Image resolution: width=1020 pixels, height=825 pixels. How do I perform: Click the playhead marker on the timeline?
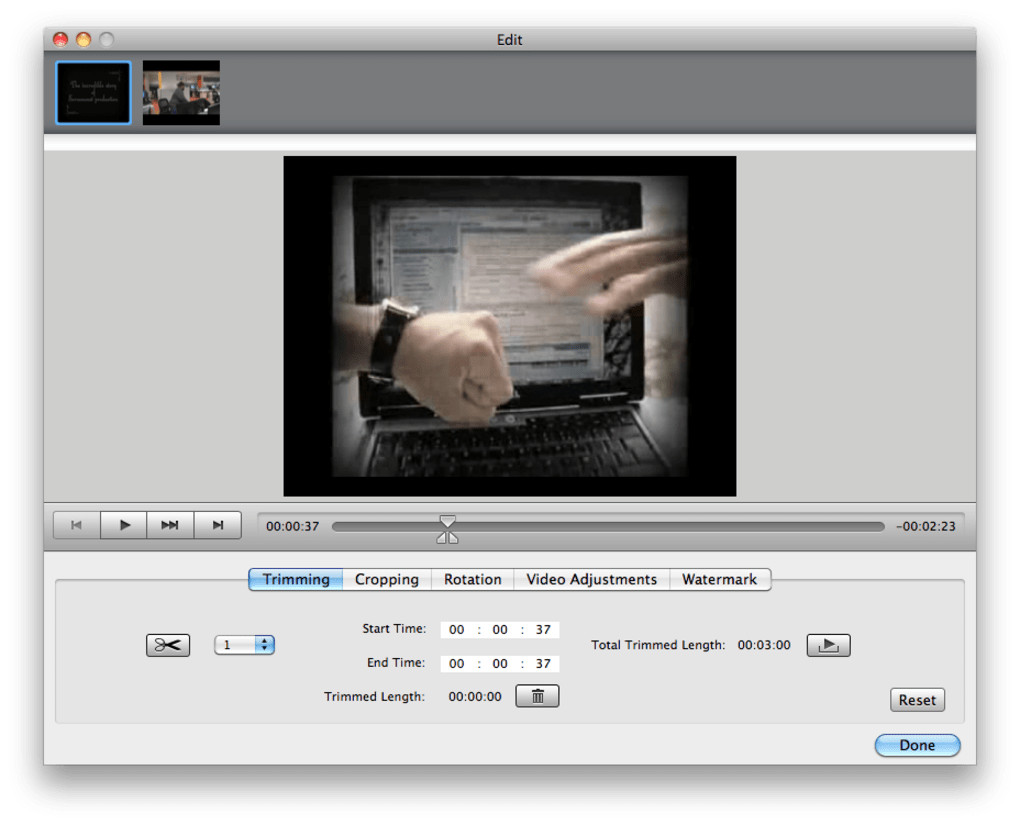448,521
